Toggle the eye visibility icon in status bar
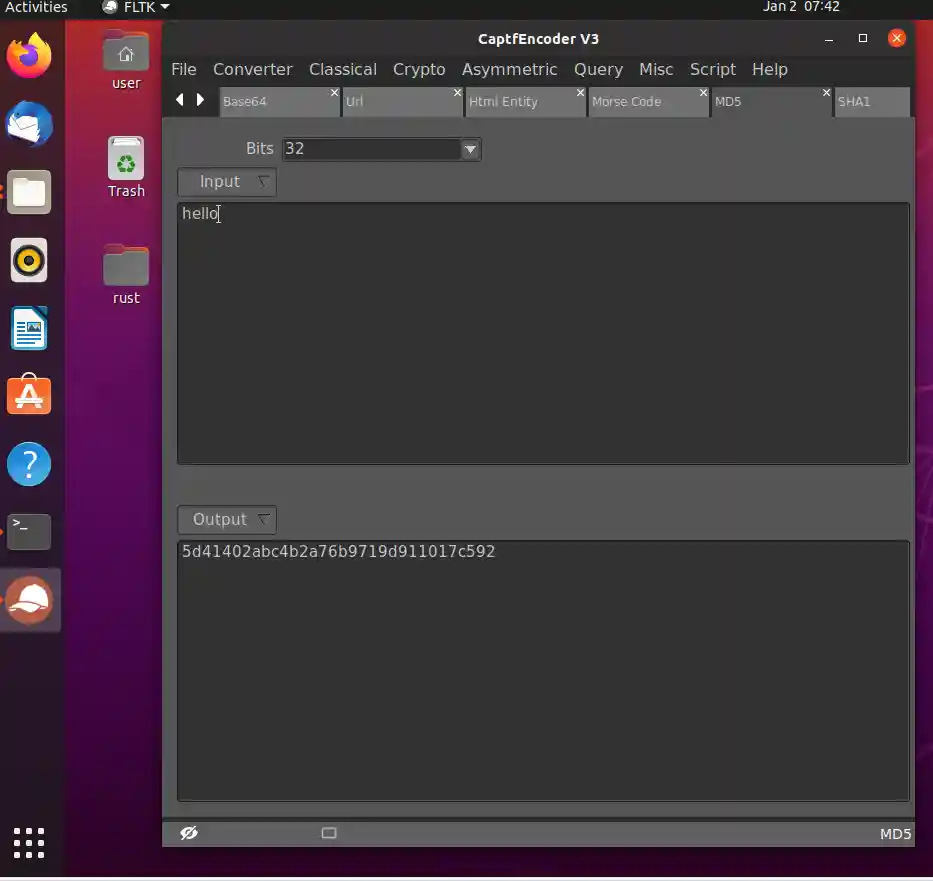The height and width of the screenshot is (881, 933). (x=189, y=832)
